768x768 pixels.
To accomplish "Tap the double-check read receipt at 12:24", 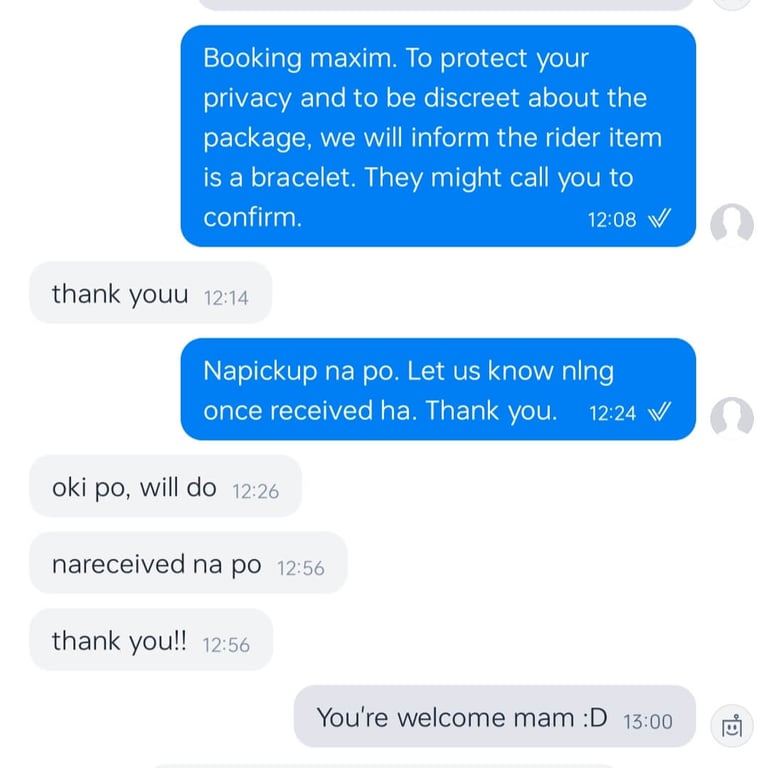I will coord(660,412).
